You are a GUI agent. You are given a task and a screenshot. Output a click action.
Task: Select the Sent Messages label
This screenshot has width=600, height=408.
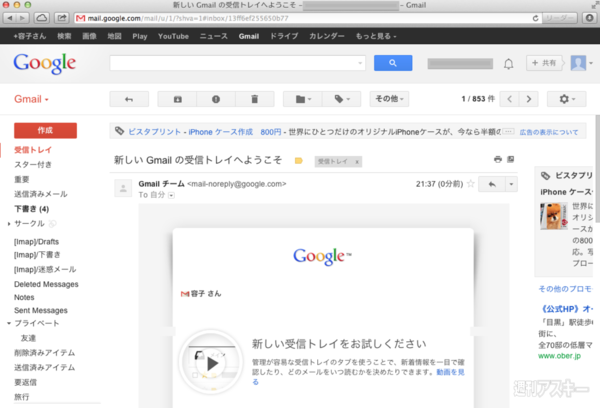click(41, 310)
